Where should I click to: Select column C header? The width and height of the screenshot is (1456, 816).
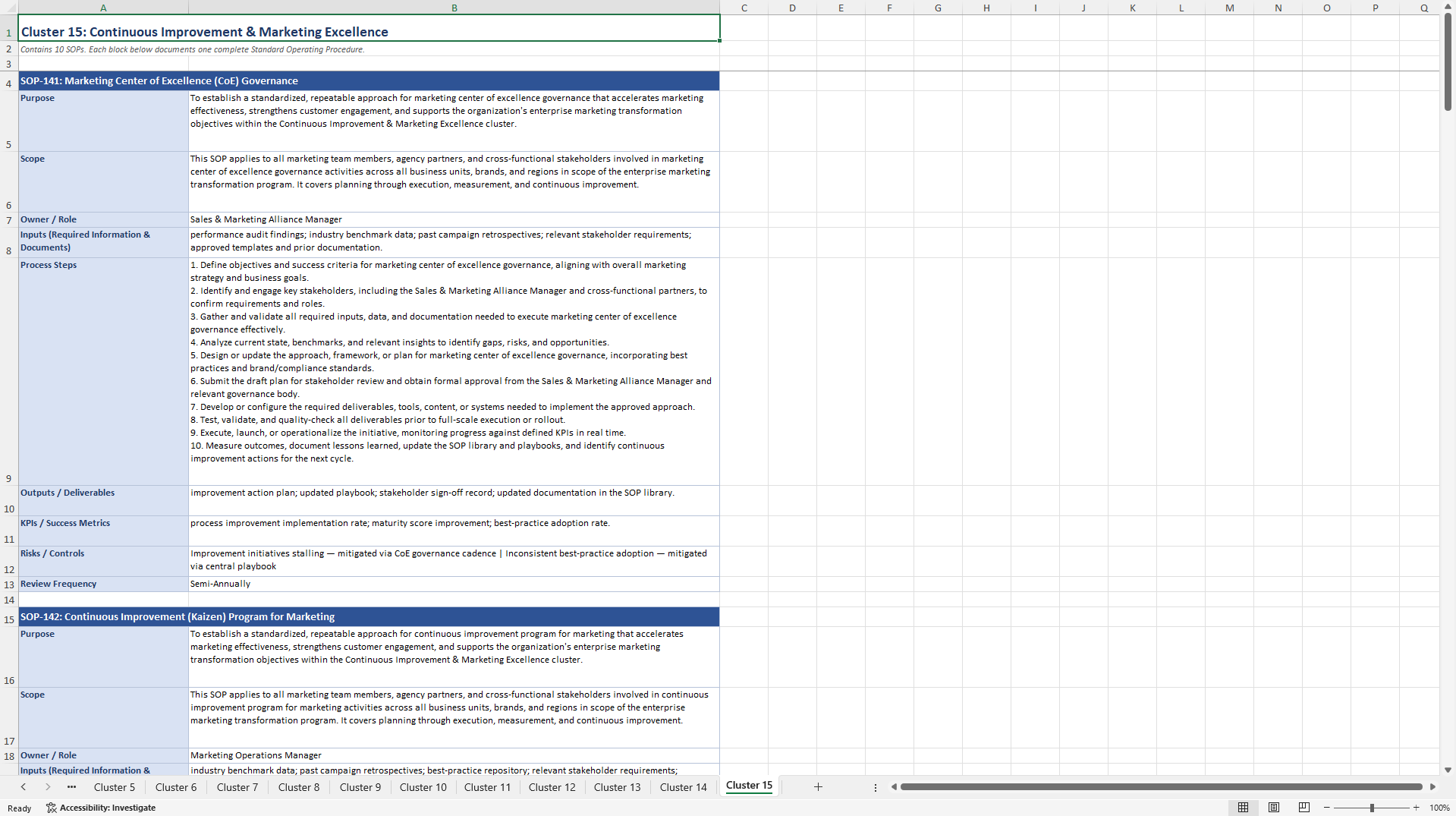pyautogui.click(x=744, y=8)
